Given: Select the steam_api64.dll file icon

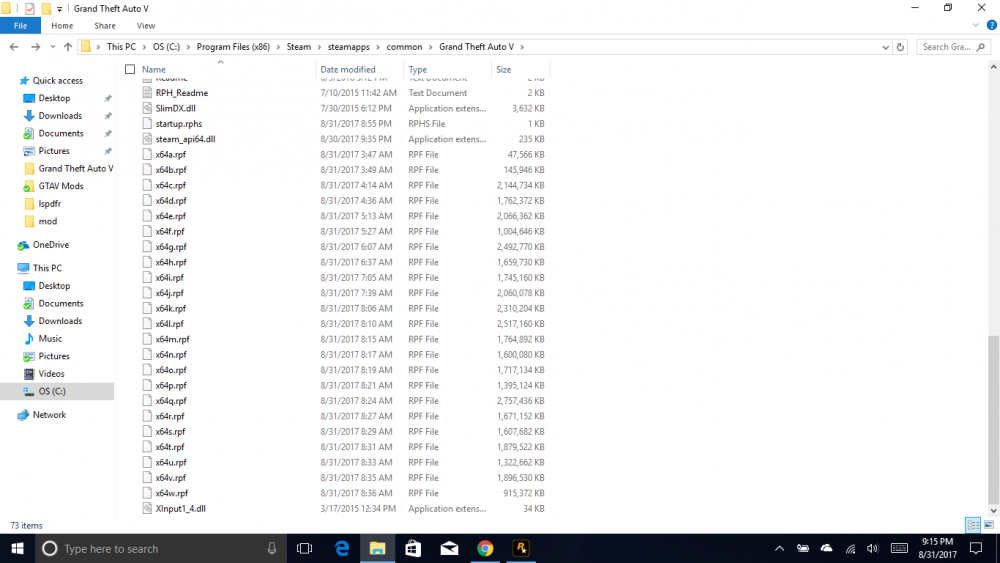Looking at the screenshot, I should point(147,139).
